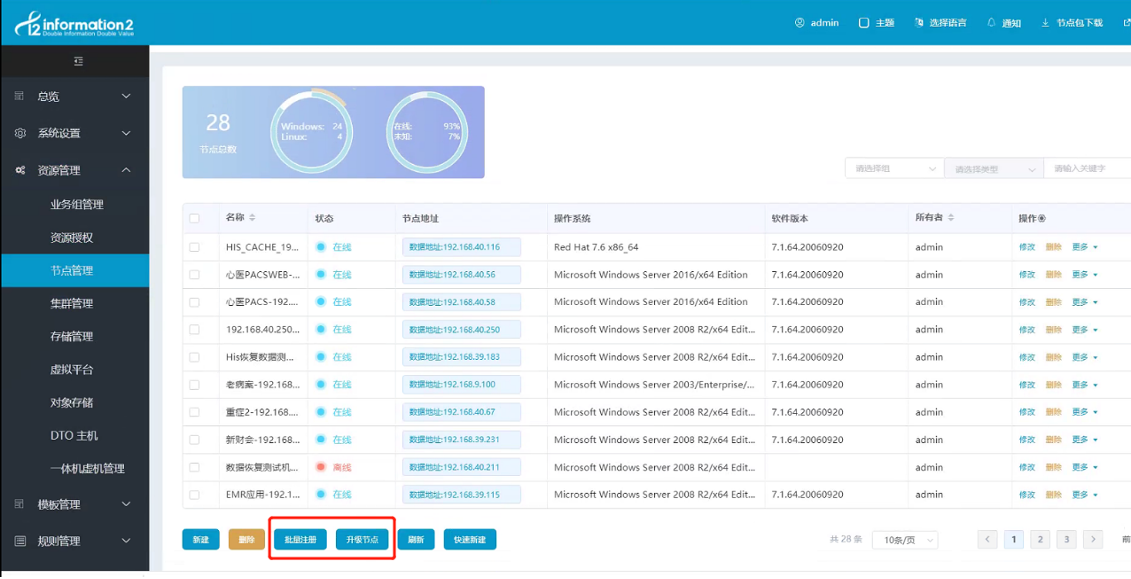
Task: Click the Windows/Linux donut chart
Action: click(311, 132)
